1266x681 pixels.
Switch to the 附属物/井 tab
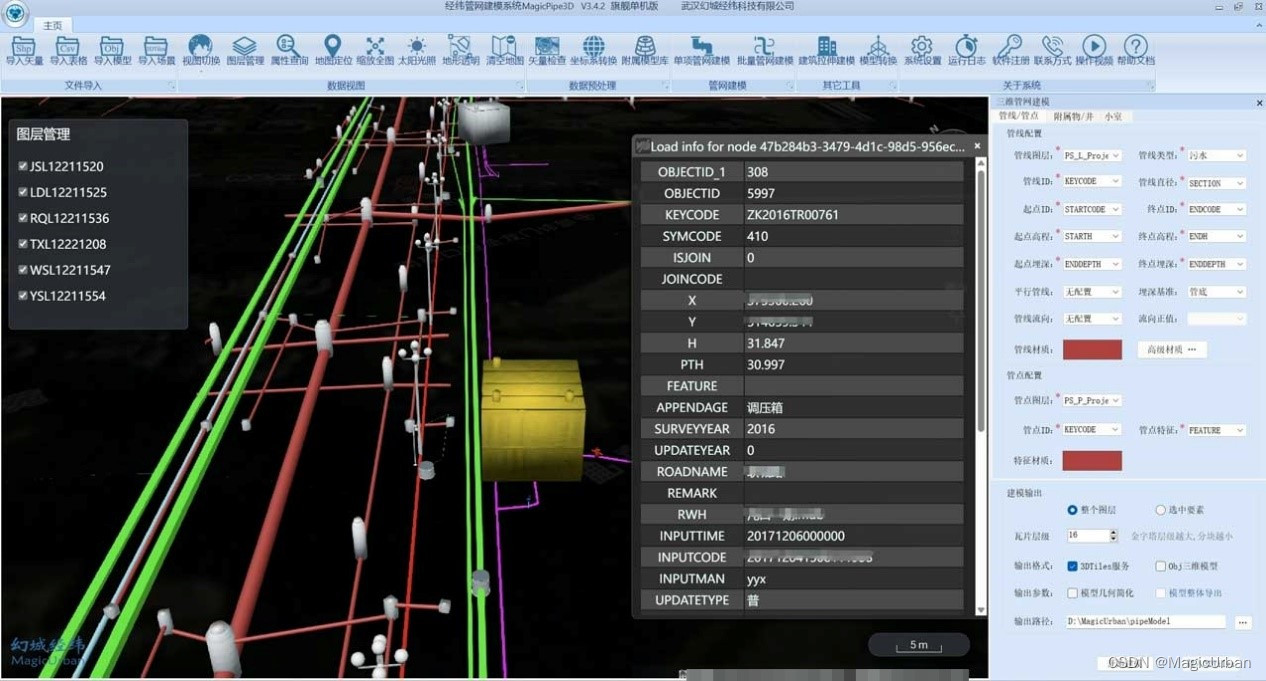pos(1072,117)
